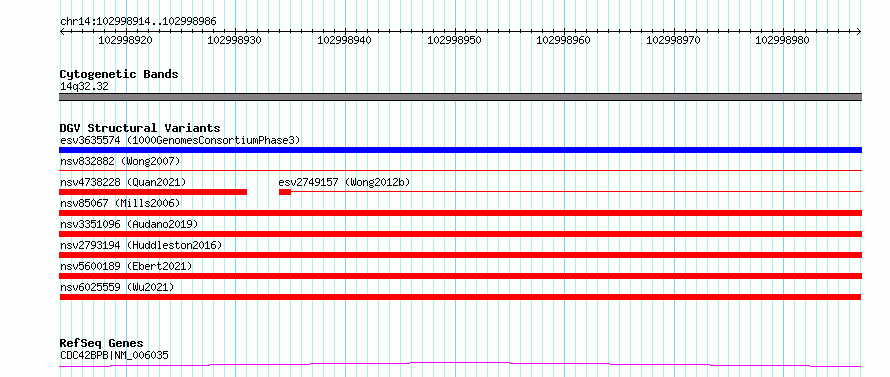Viewport: 890px width, 377px height.
Task: Click the DGV Structural Variants track heading
Action: coord(140,128)
